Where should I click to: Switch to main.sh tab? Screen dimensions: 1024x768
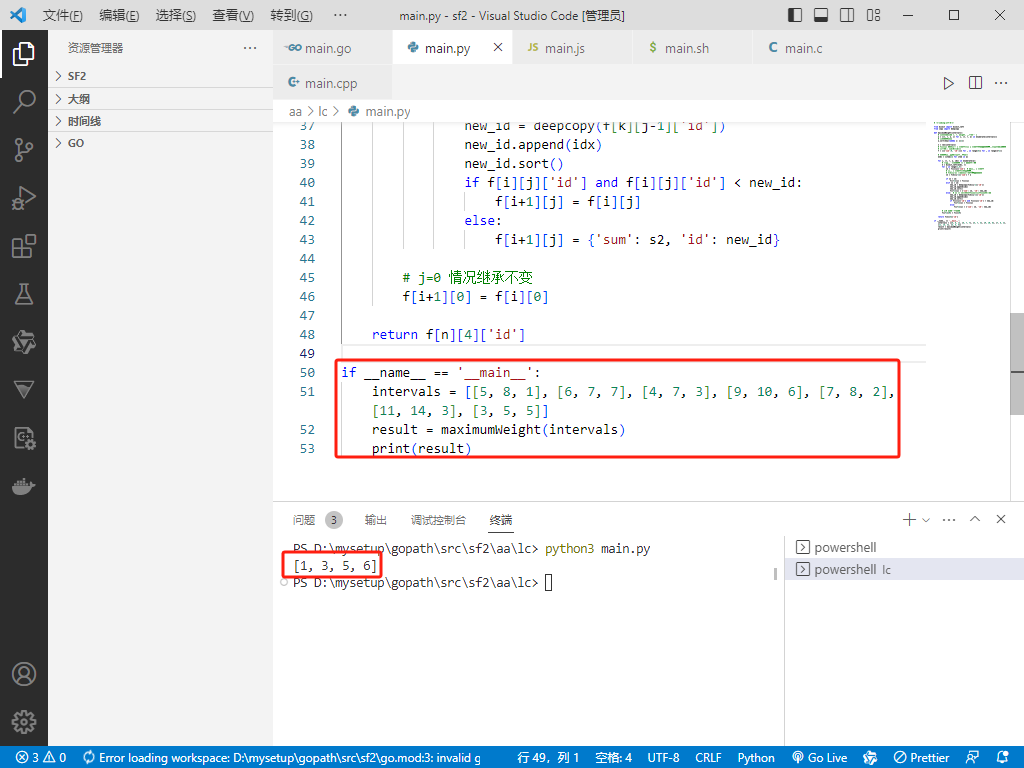(x=692, y=48)
